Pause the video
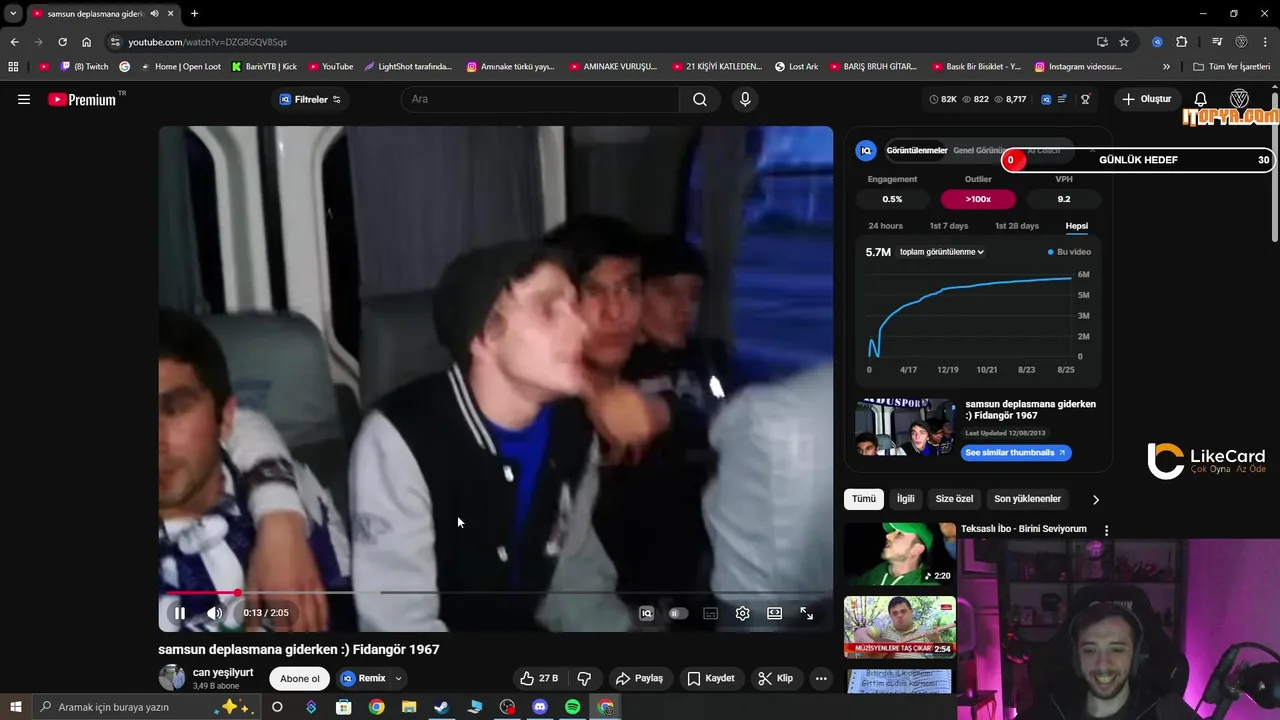The height and width of the screenshot is (720, 1280). pyautogui.click(x=180, y=613)
